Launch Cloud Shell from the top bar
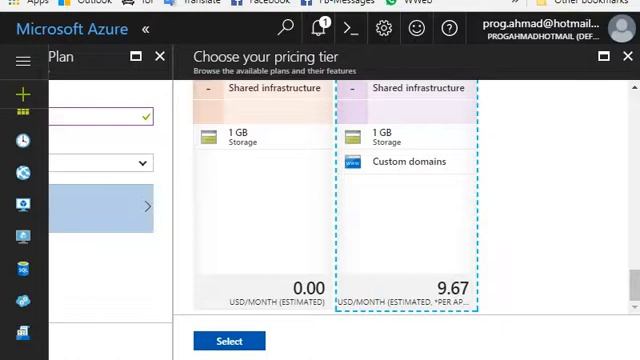Screen dimensions: 640x360 pyautogui.click(x=351, y=29)
